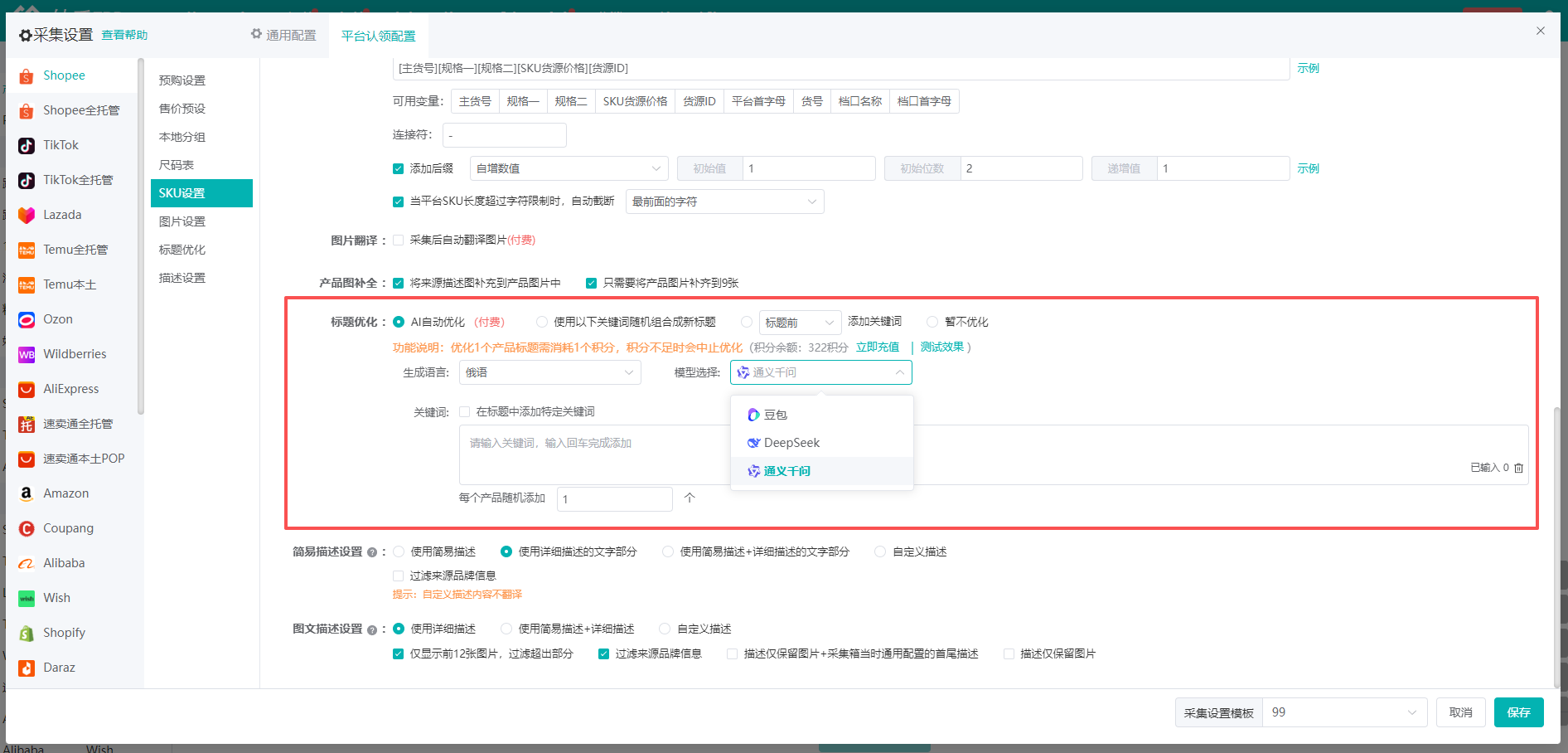
Task: Select the TikTok icon in platform list
Action: [x=27, y=145]
